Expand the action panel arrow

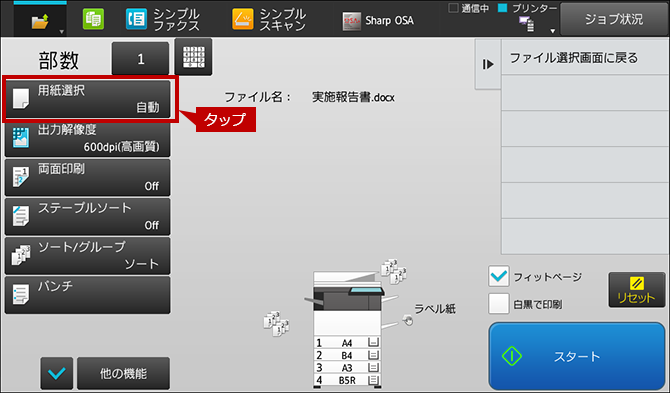[x=488, y=65]
